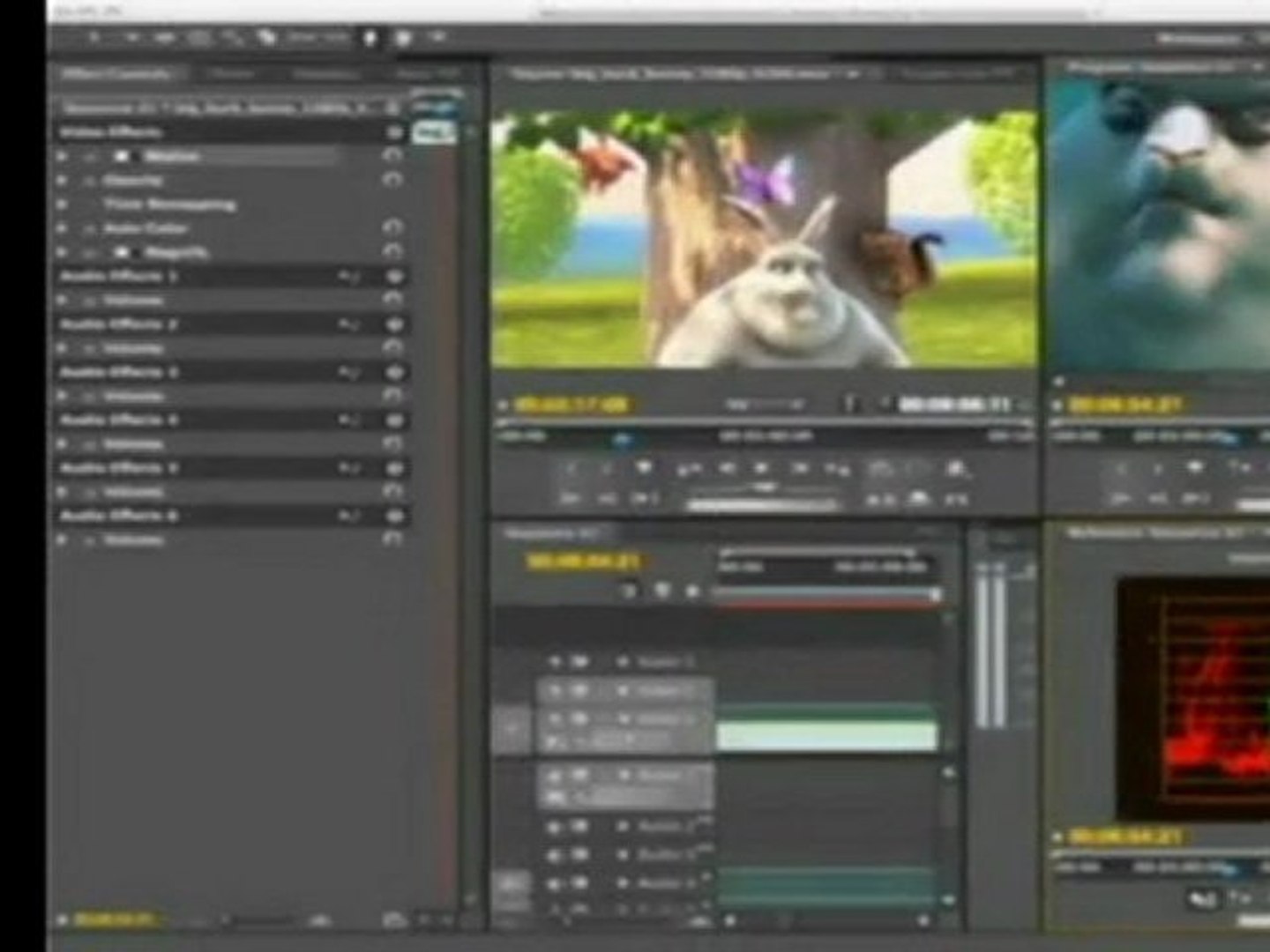Expand Volume under Audio Effects 1
Screen dimensions: 1270x952
[63, 301]
